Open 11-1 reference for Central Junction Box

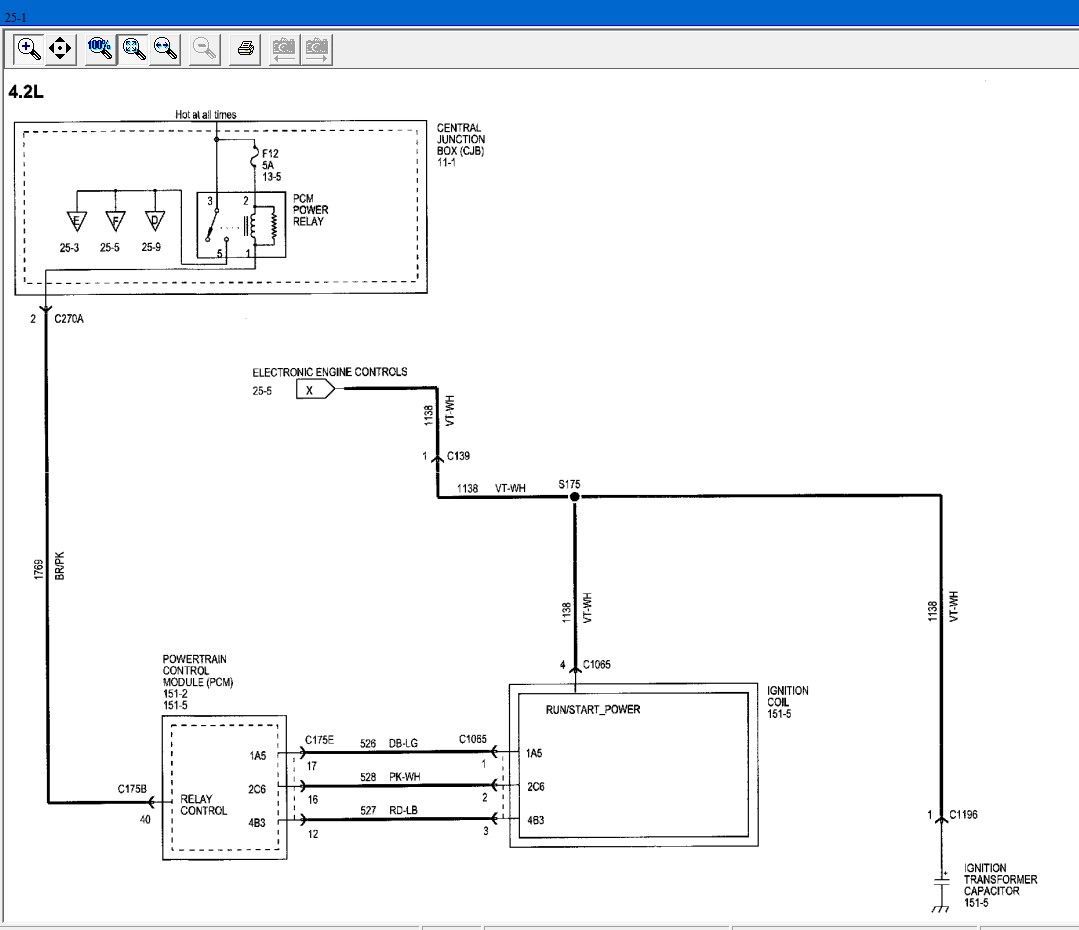tap(446, 161)
